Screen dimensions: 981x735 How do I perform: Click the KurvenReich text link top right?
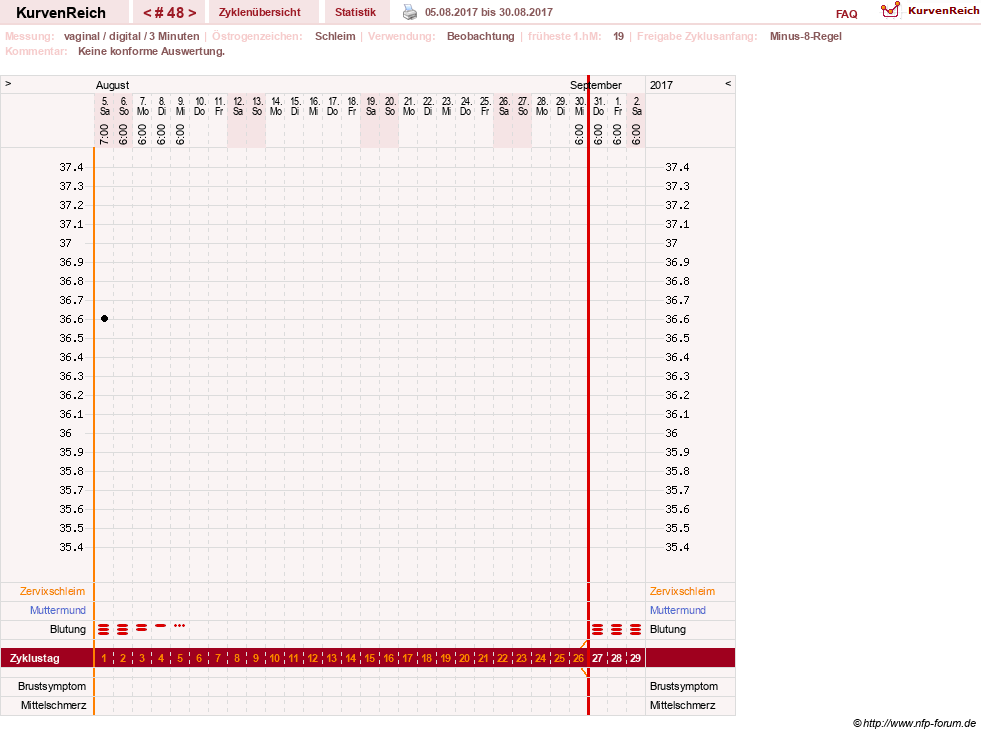pyautogui.click(x=944, y=11)
